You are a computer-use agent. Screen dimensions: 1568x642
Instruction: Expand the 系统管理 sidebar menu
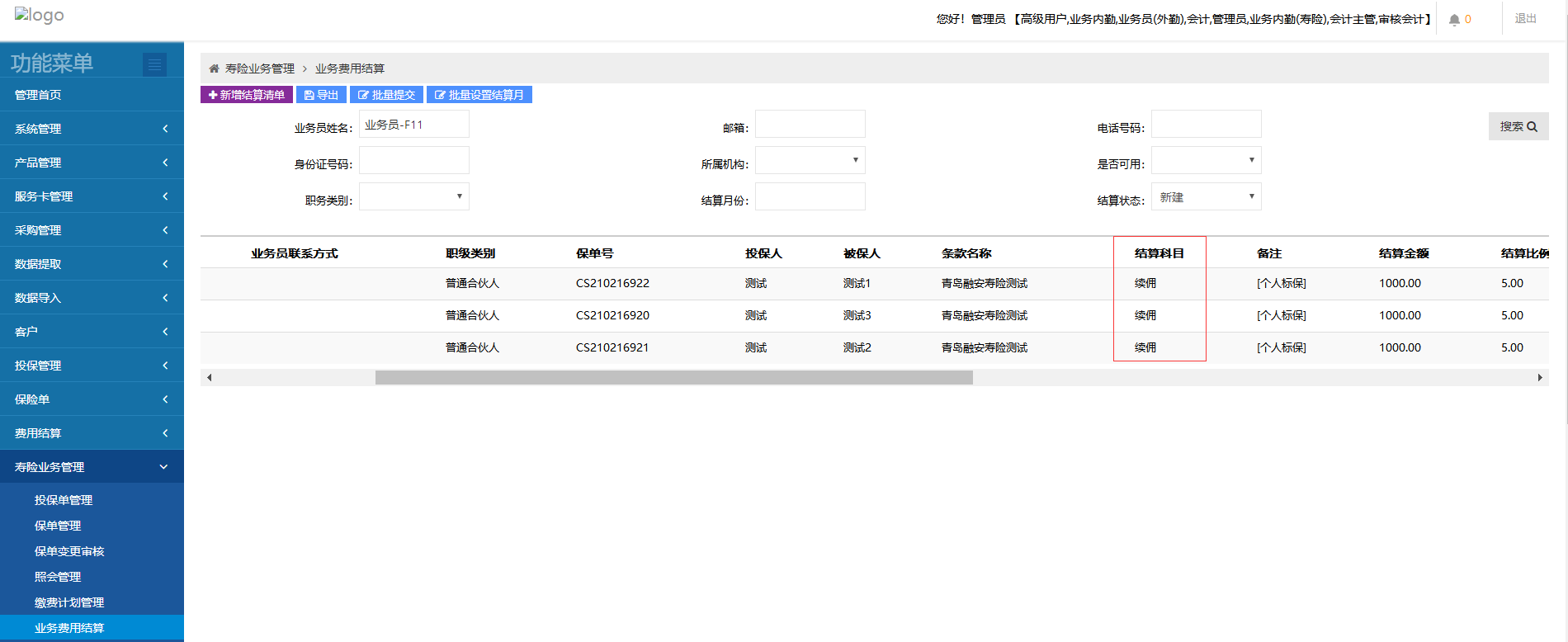tap(92, 129)
